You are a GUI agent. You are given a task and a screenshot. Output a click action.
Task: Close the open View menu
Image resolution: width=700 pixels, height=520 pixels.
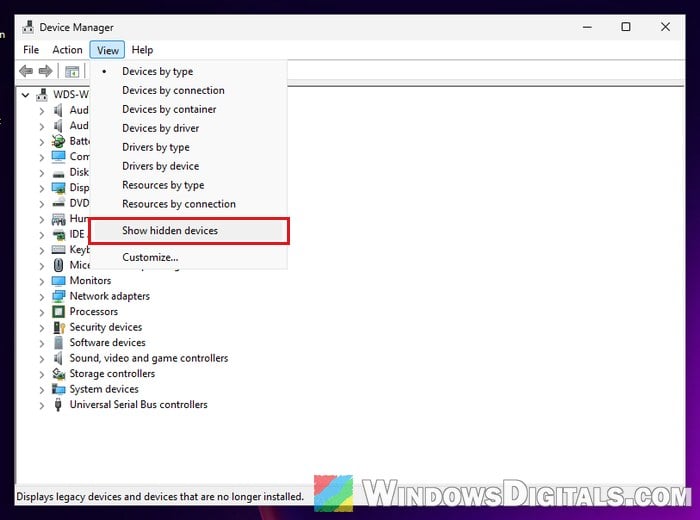point(108,50)
